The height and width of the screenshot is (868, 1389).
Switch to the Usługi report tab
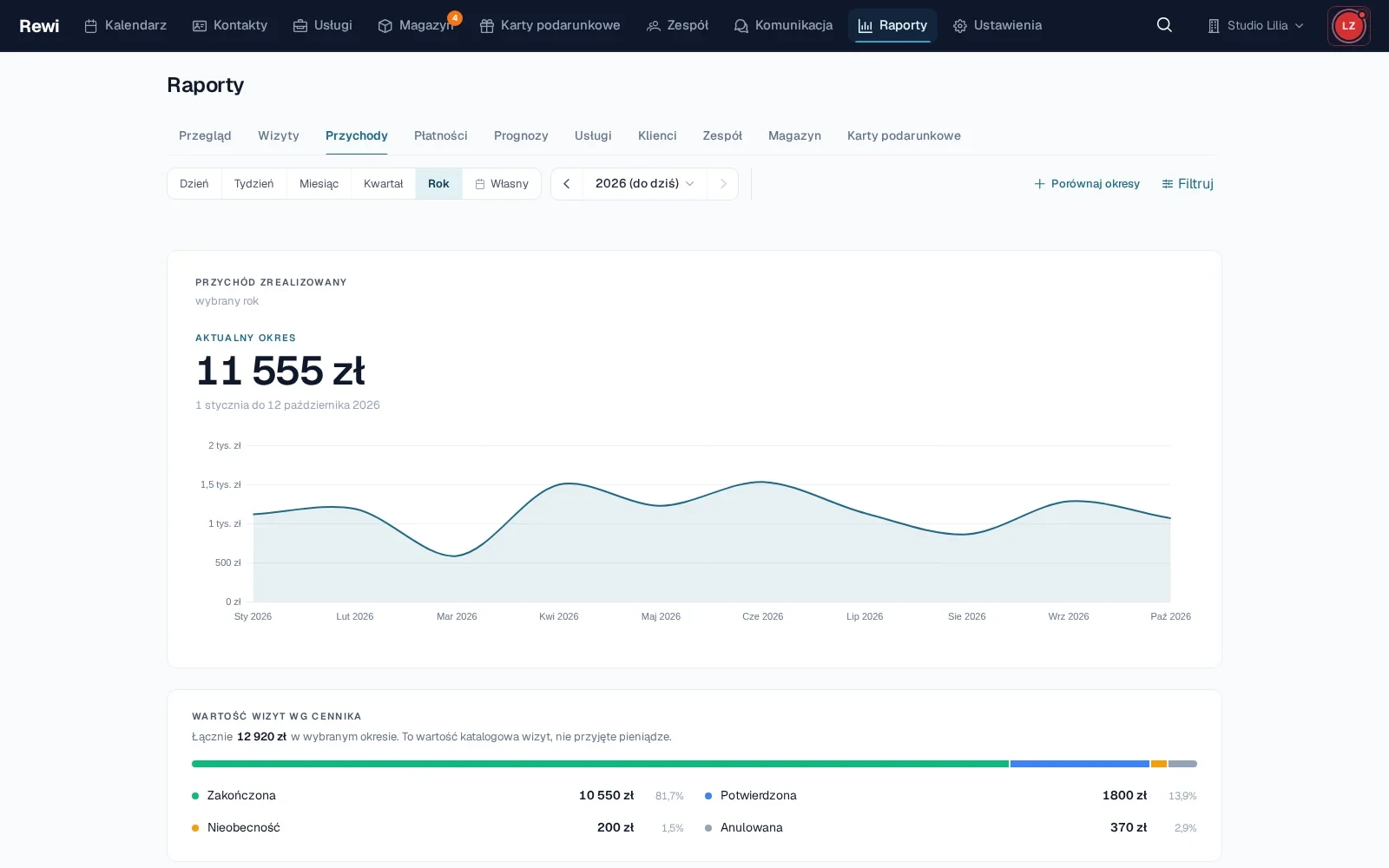tap(593, 135)
